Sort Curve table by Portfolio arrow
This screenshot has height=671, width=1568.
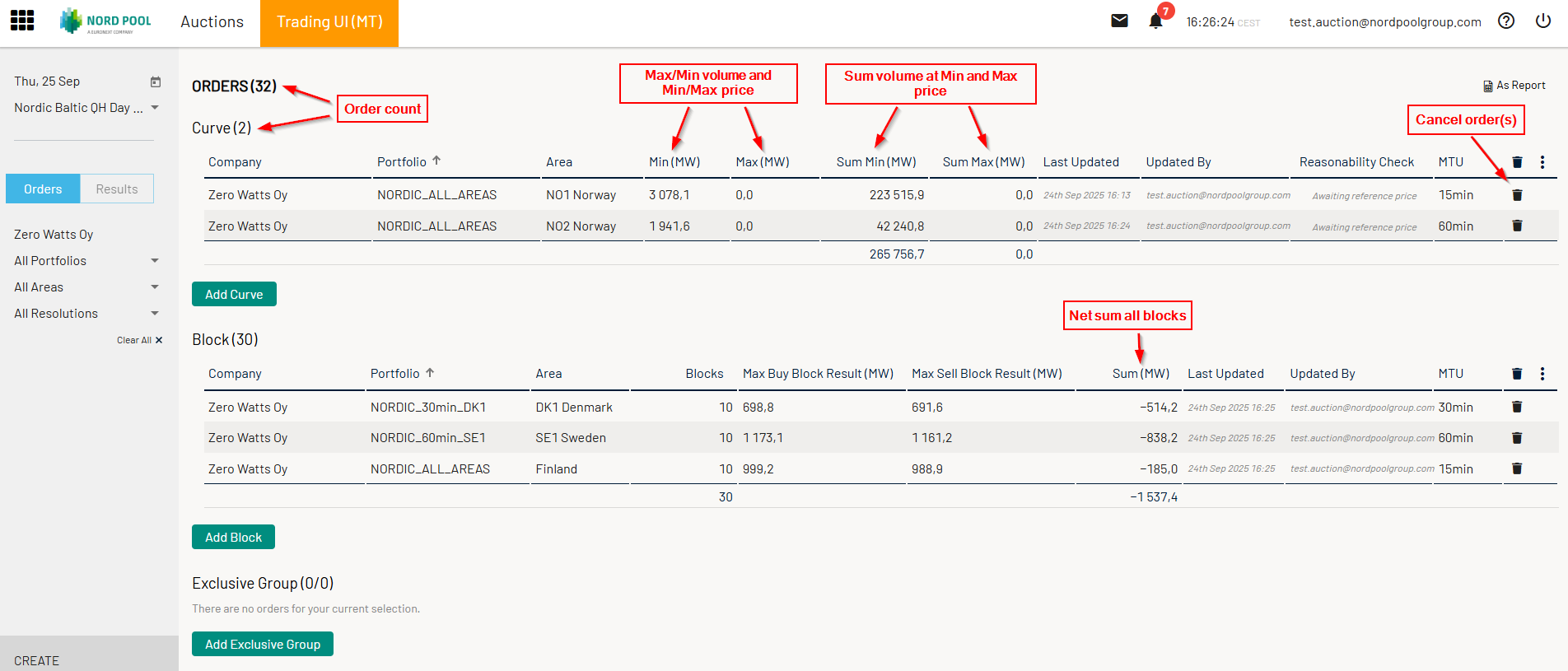436,161
